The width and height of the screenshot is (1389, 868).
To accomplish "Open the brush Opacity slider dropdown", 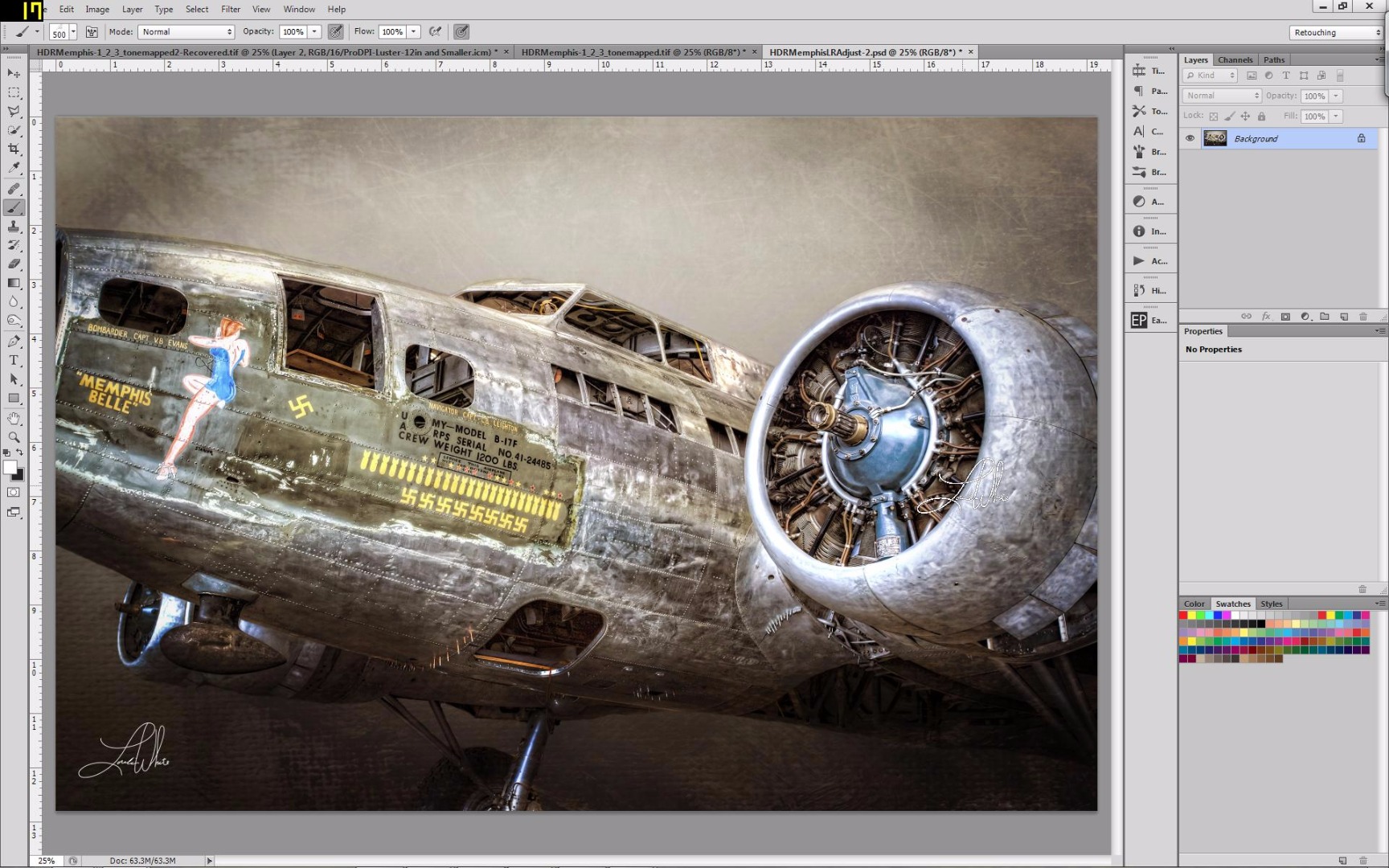I will tap(315, 32).
